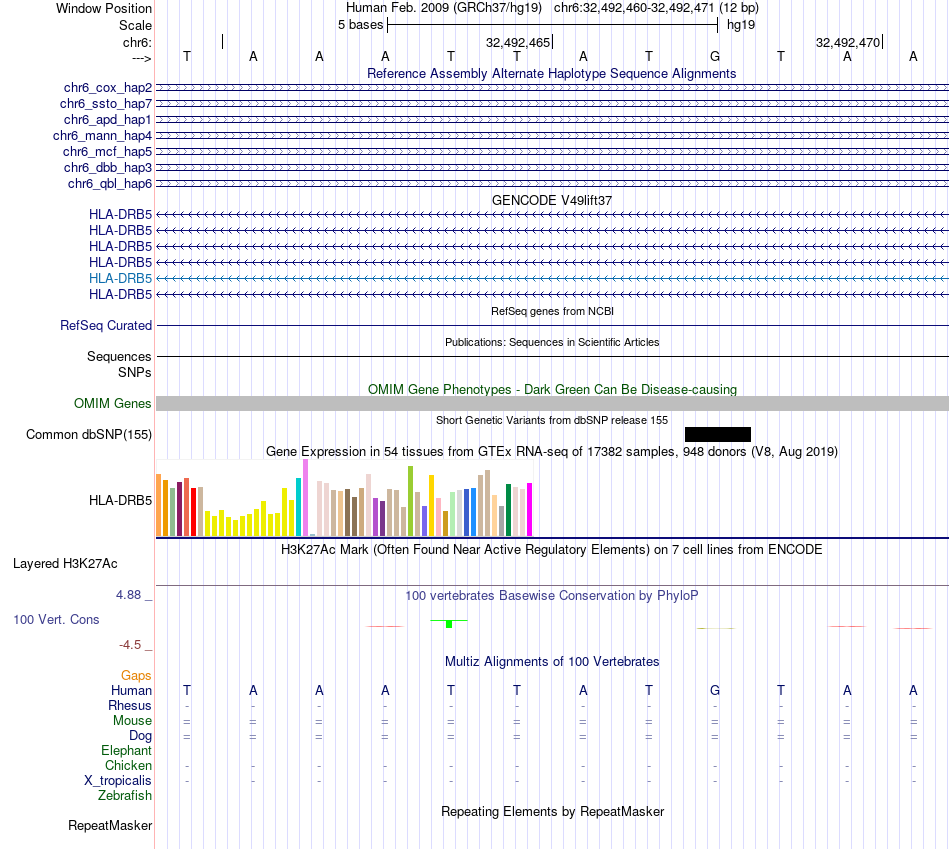Open the chr6_apd_hap1 alignment
This screenshot has height=849, width=950.
coord(108,119)
